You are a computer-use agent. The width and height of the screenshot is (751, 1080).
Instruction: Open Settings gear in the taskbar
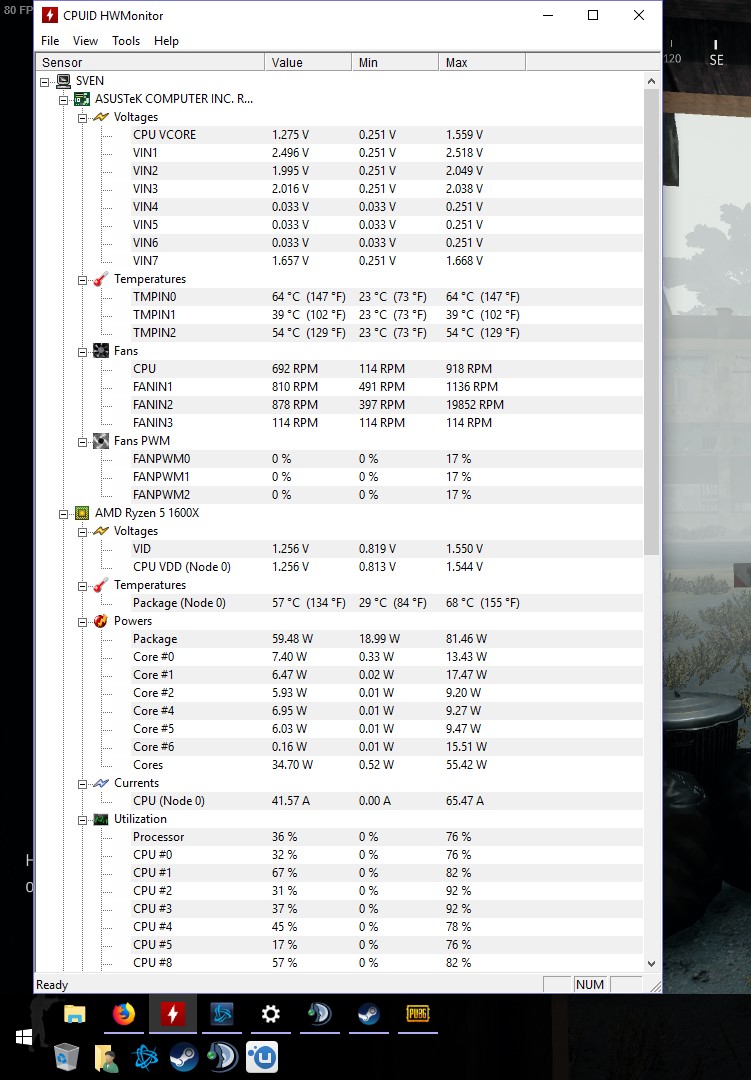click(271, 1014)
